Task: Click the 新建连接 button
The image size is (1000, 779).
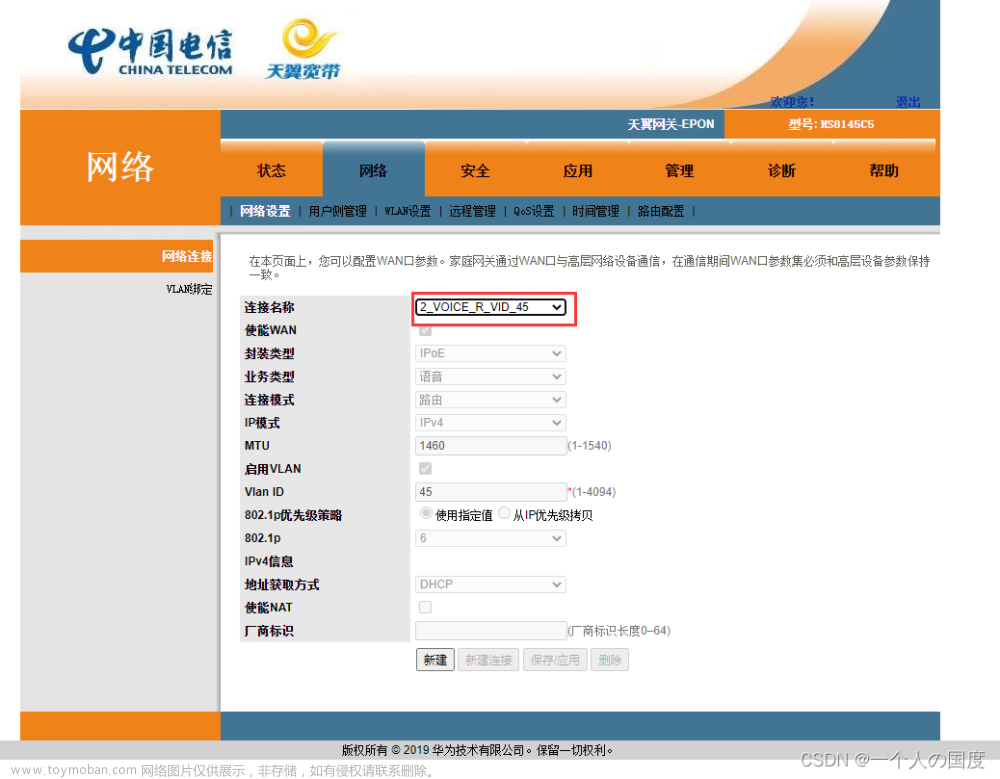Action: [489, 660]
